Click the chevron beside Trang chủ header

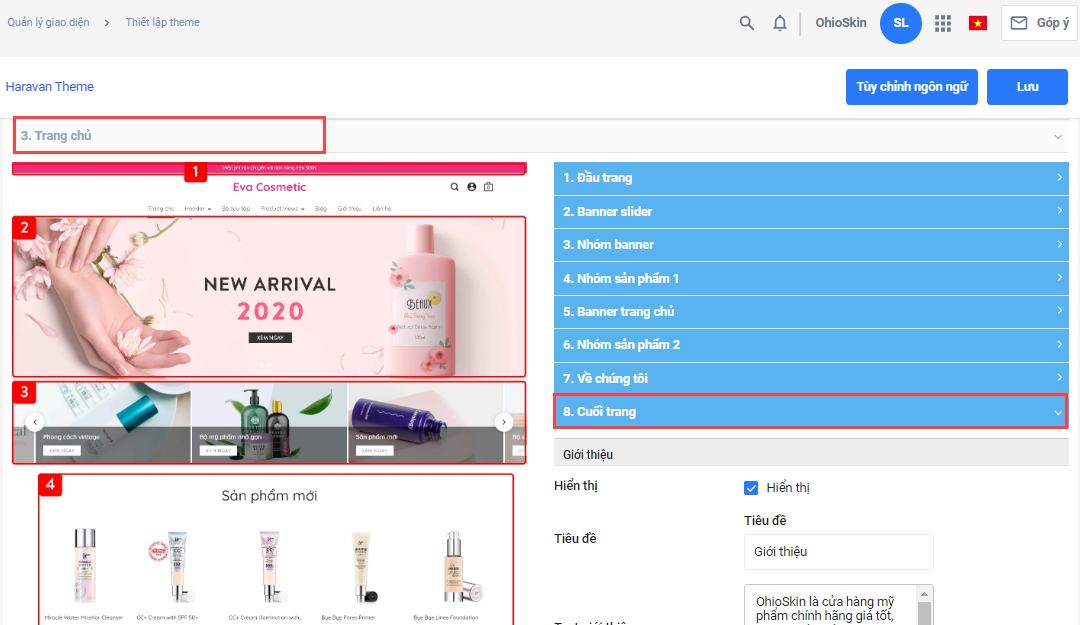[1058, 136]
